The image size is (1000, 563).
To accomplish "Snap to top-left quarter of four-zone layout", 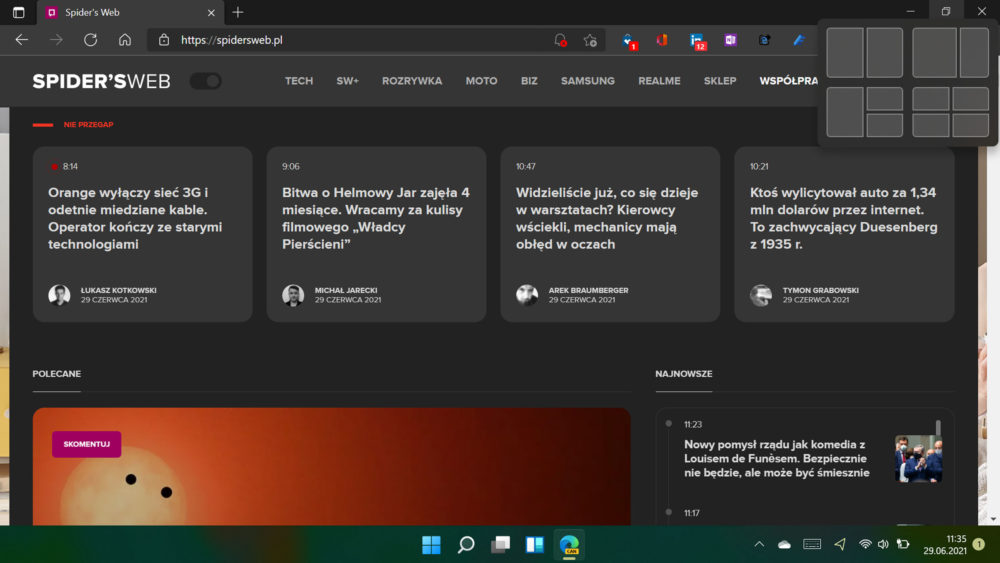I will pyautogui.click(x=930, y=99).
